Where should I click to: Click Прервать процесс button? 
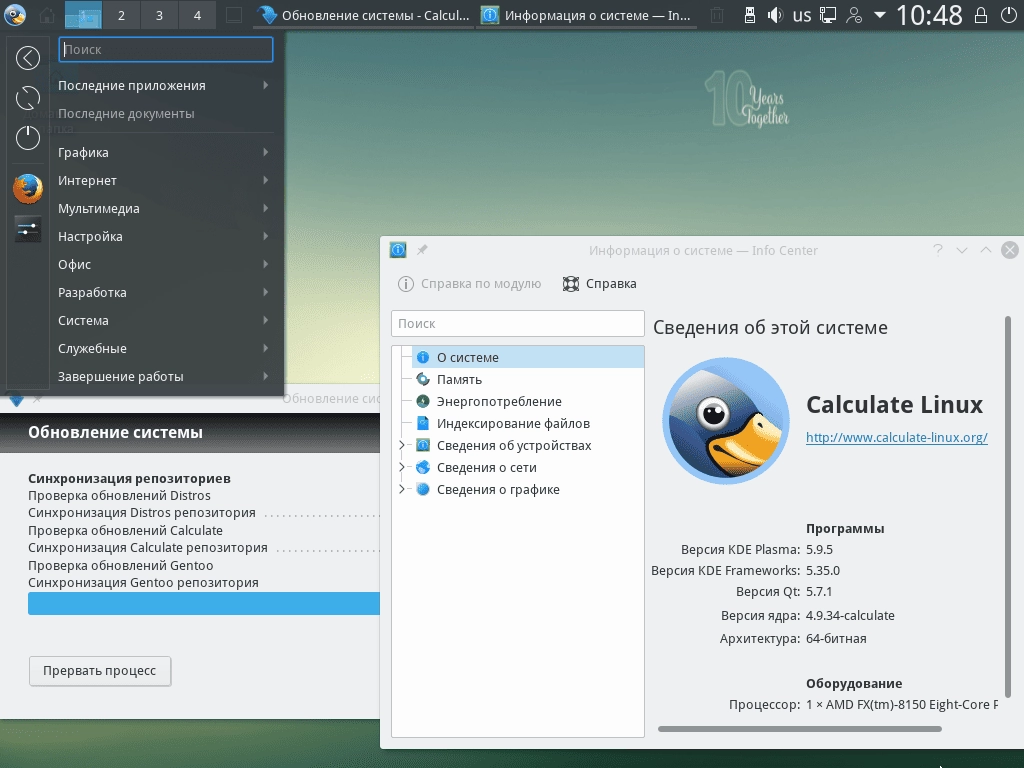point(100,671)
